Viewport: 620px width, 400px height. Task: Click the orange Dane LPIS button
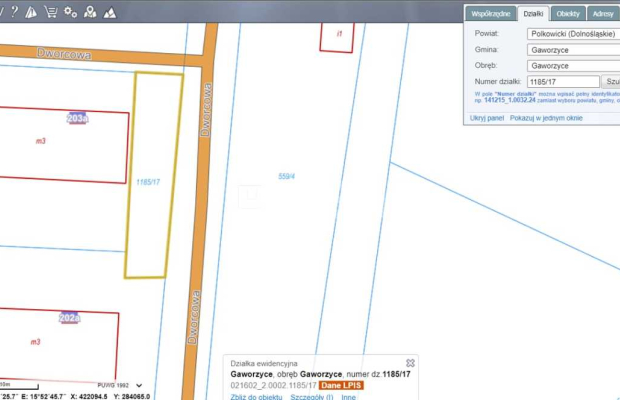coord(342,385)
